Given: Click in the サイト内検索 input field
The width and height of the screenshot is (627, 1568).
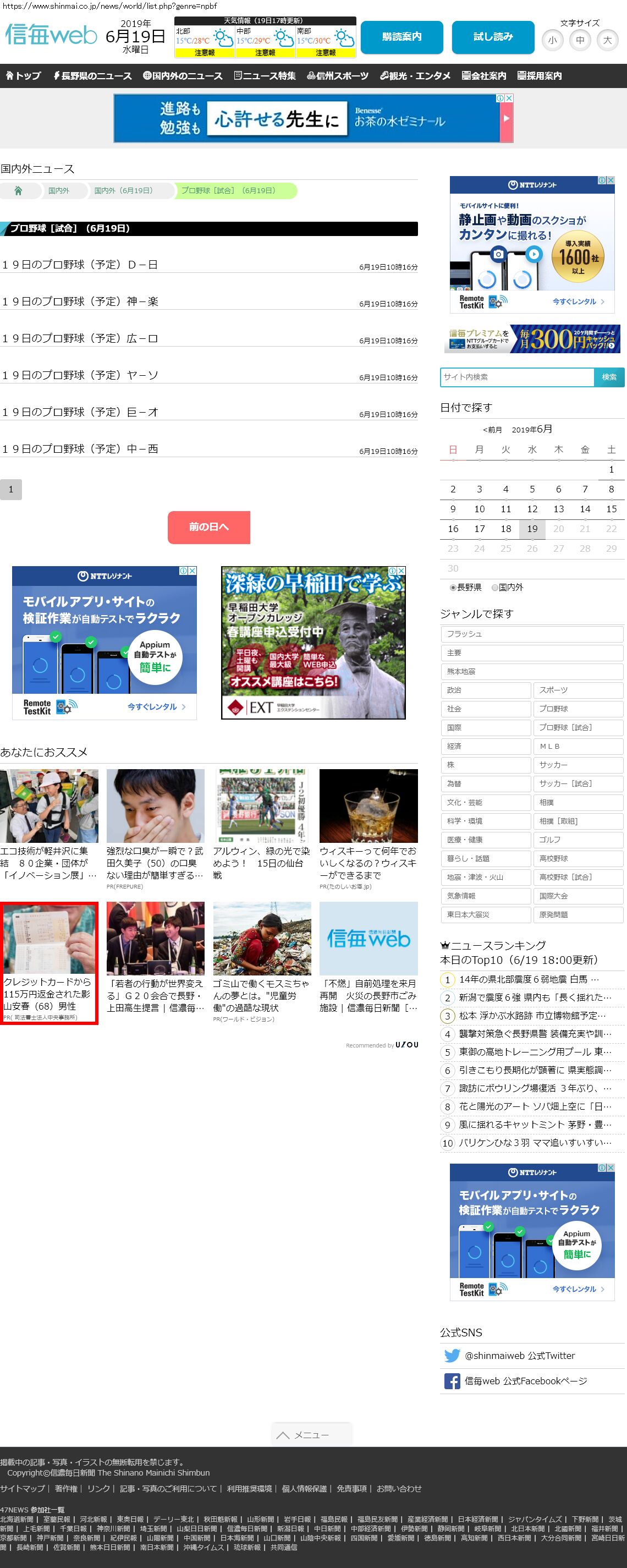Looking at the screenshot, I should [x=517, y=377].
